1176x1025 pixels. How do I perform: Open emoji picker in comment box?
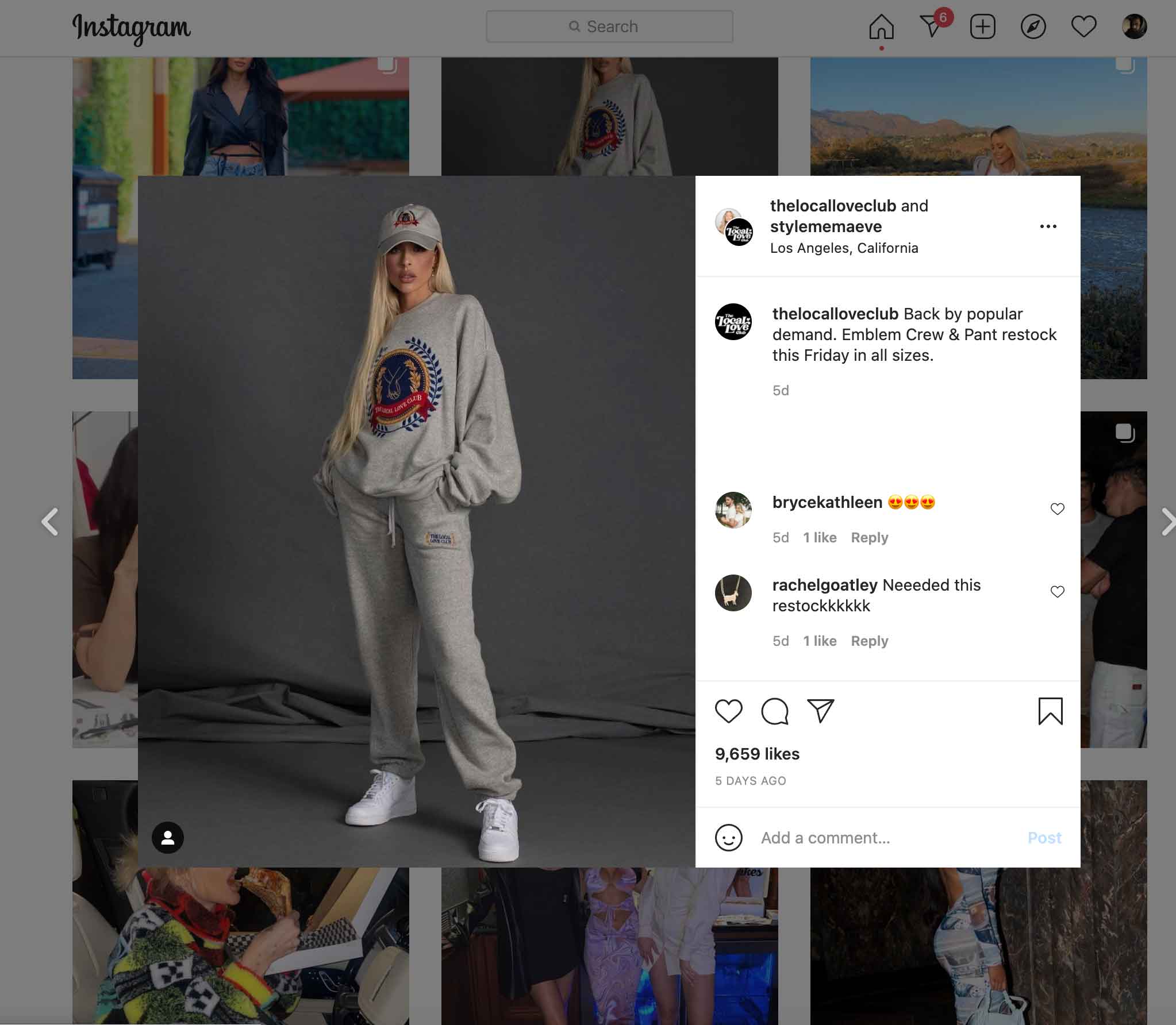pos(729,838)
